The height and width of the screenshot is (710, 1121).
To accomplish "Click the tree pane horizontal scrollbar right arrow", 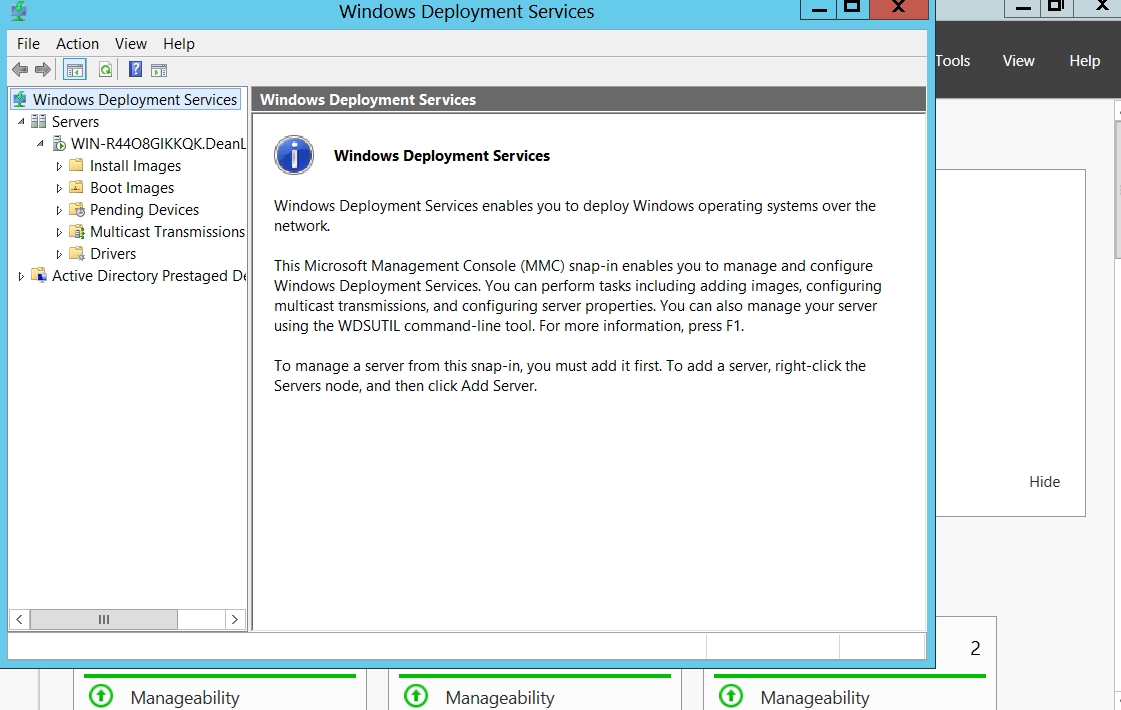I will tap(235, 620).
